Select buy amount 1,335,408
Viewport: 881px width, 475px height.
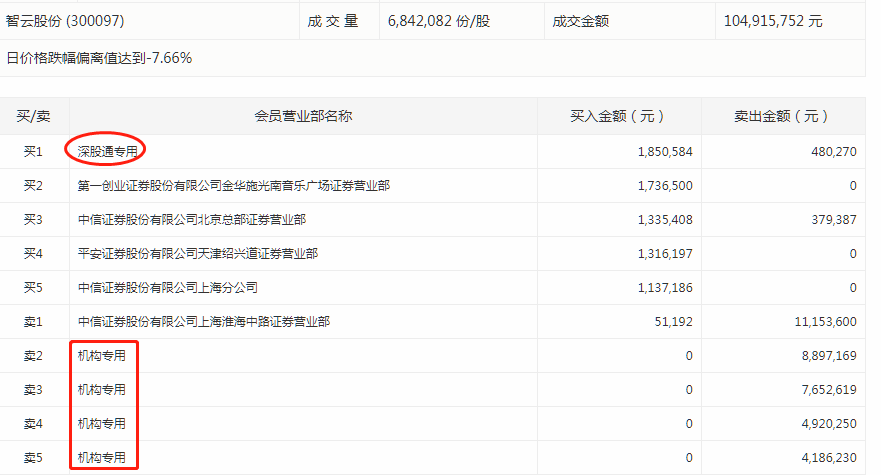[665, 220]
